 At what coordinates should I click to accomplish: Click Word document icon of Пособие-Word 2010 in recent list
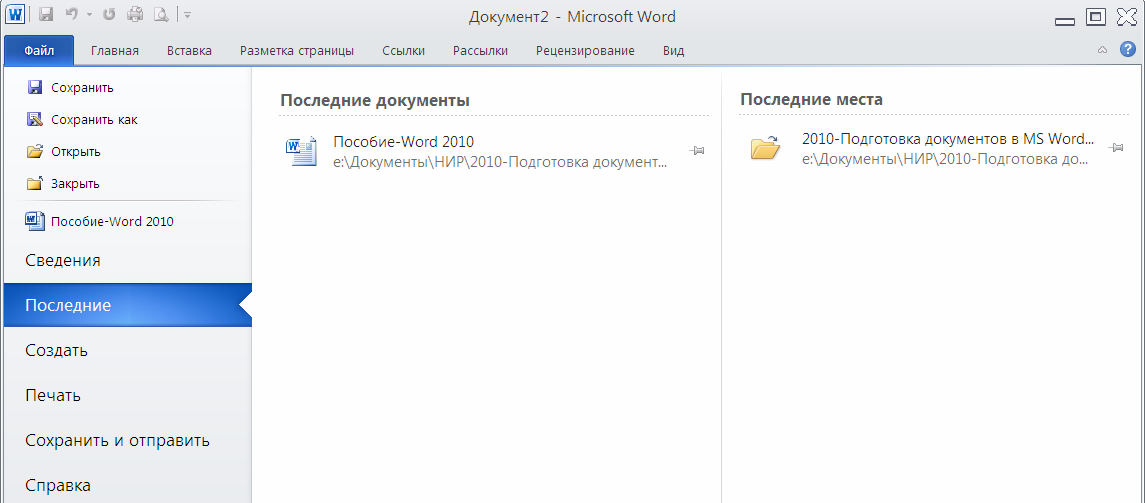pos(301,151)
